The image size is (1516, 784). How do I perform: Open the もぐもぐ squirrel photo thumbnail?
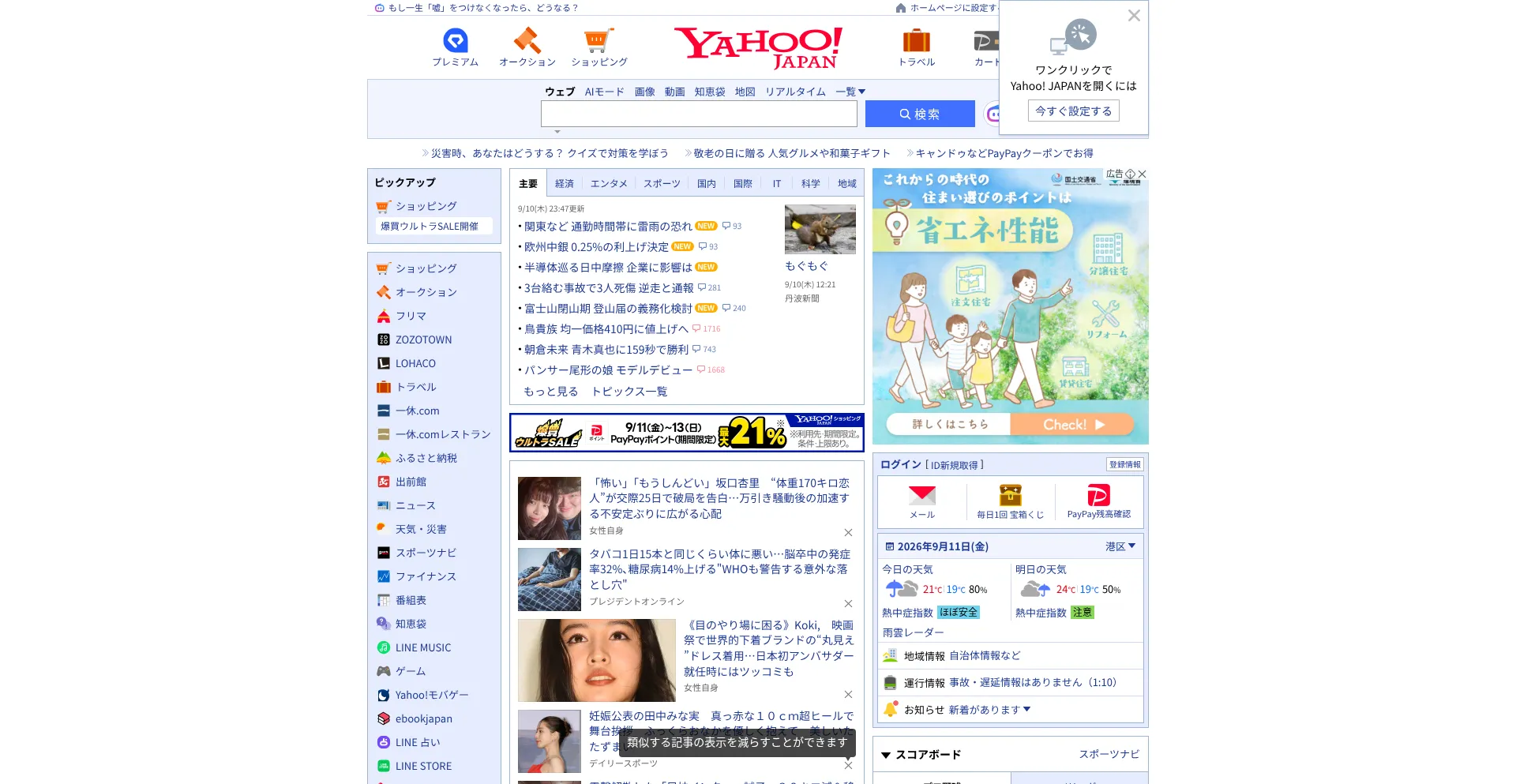click(x=820, y=230)
